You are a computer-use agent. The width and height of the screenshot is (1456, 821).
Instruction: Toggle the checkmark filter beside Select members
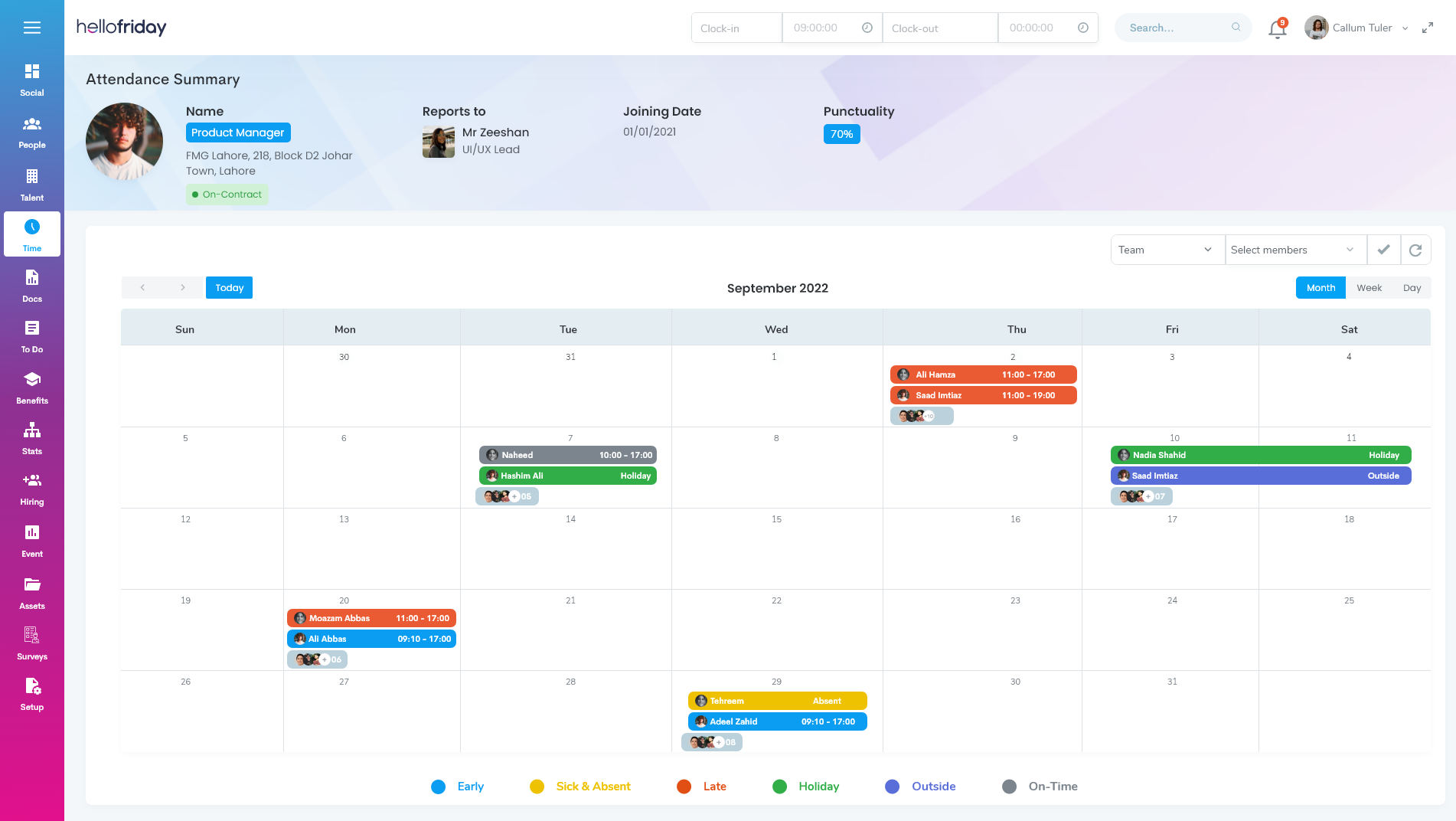click(x=1384, y=249)
